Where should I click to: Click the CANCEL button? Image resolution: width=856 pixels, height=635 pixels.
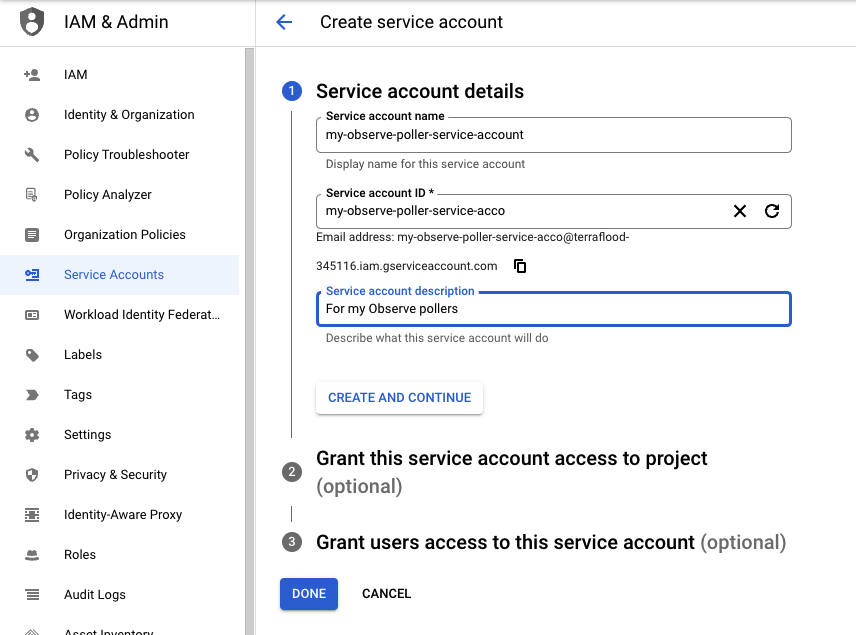[387, 594]
